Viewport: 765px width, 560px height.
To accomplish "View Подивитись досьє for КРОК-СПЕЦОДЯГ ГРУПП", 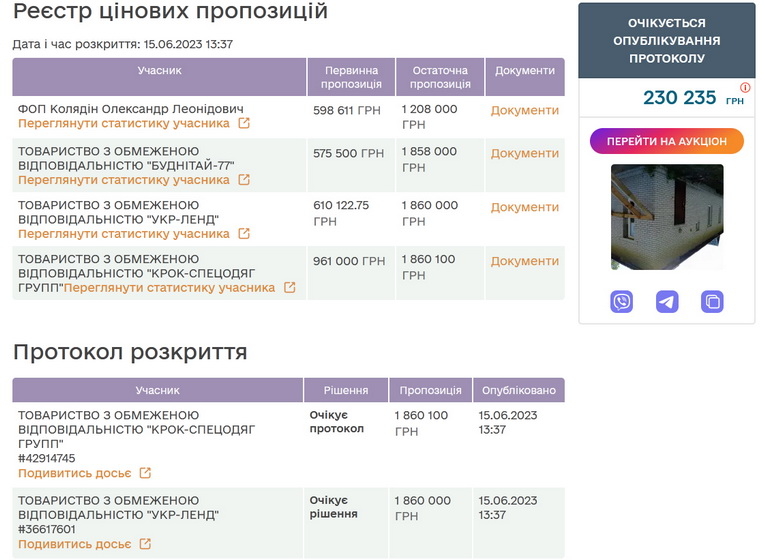I will coord(75,473).
